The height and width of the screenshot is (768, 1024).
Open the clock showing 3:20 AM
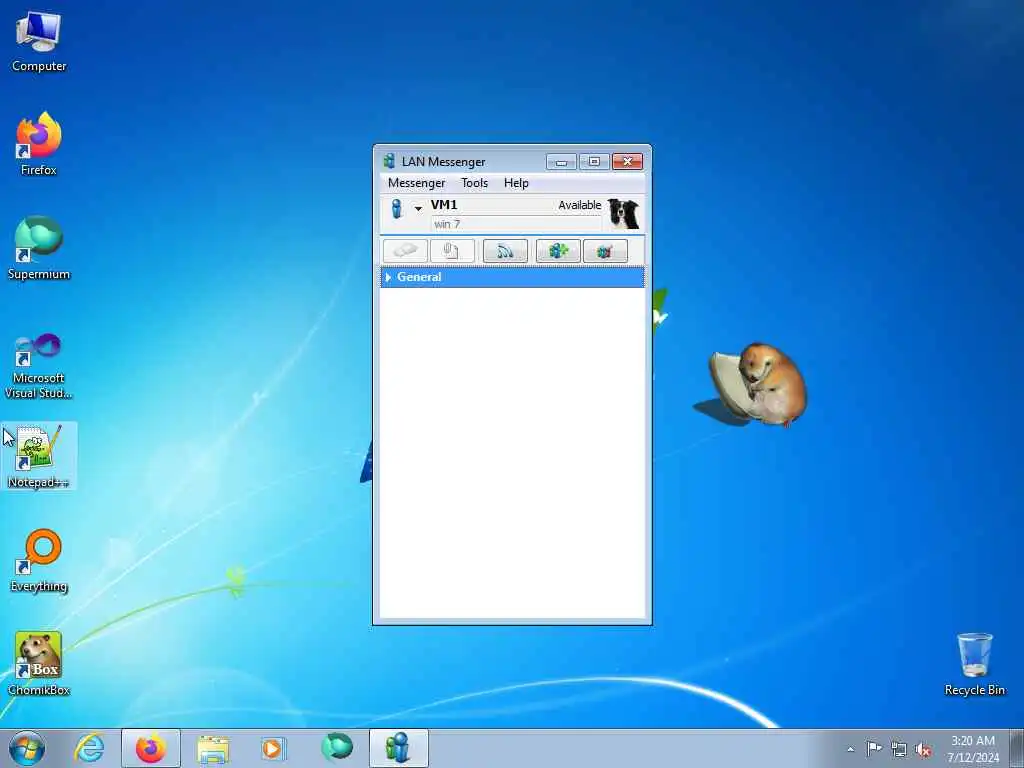[x=973, y=749]
